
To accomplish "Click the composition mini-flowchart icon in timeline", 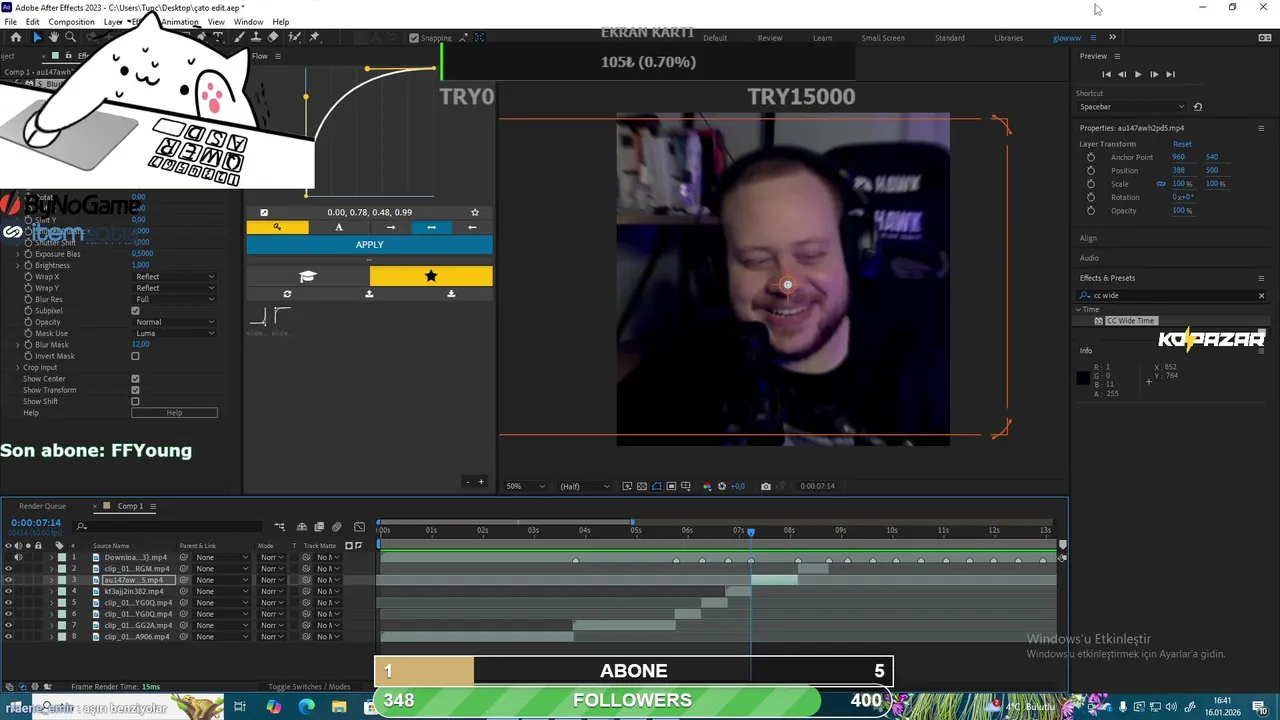I will coord(281,527).
